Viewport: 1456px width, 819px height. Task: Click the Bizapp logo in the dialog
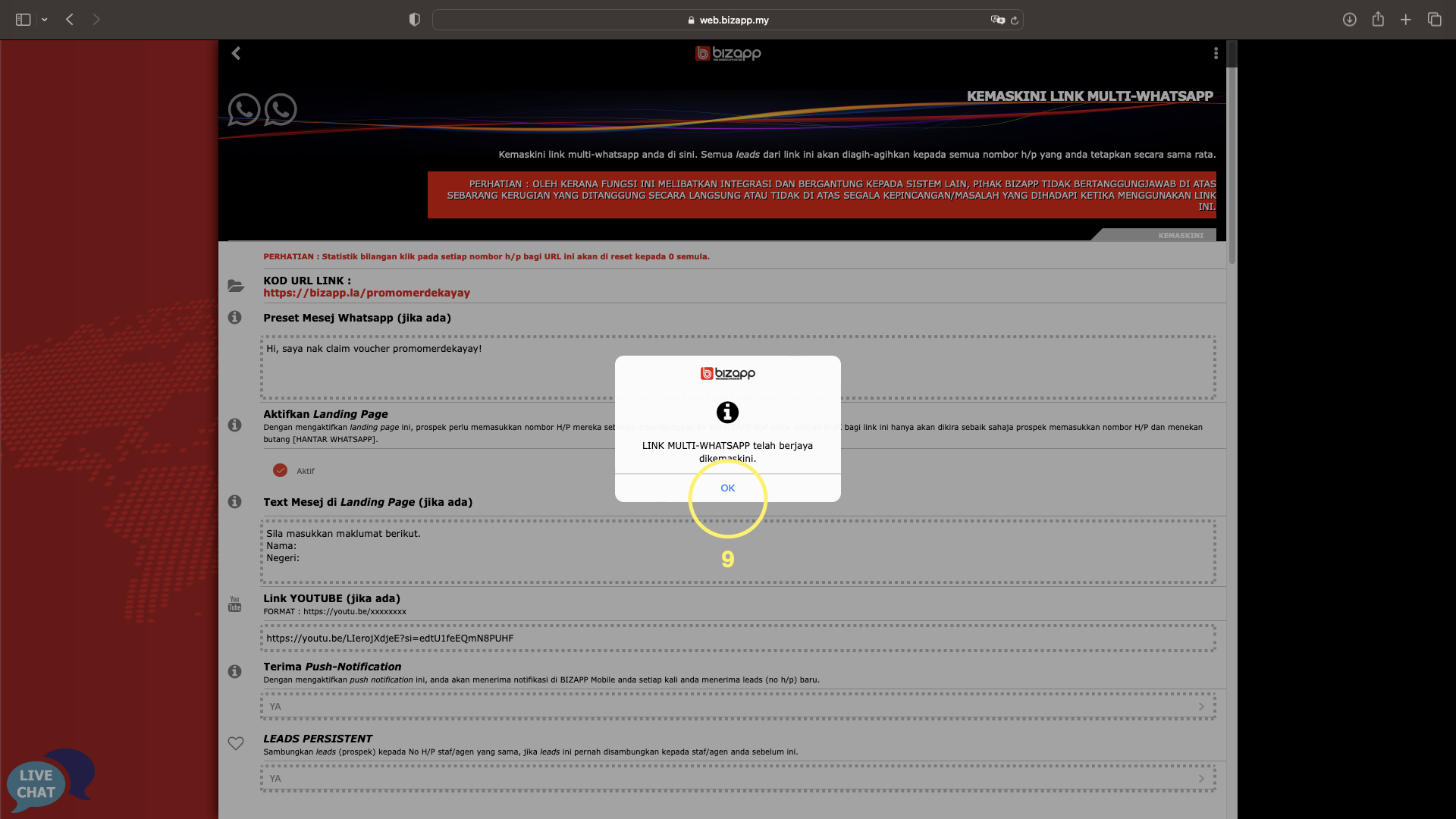pos(727,373)
